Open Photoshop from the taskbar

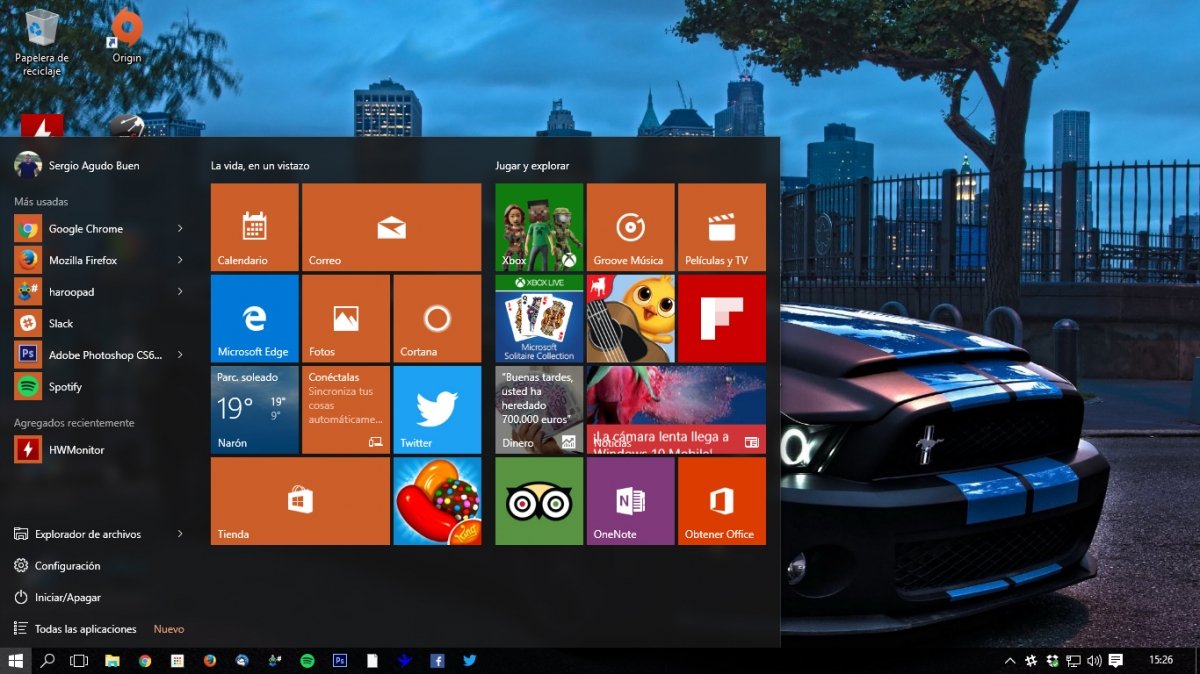[x=340, y=661]
